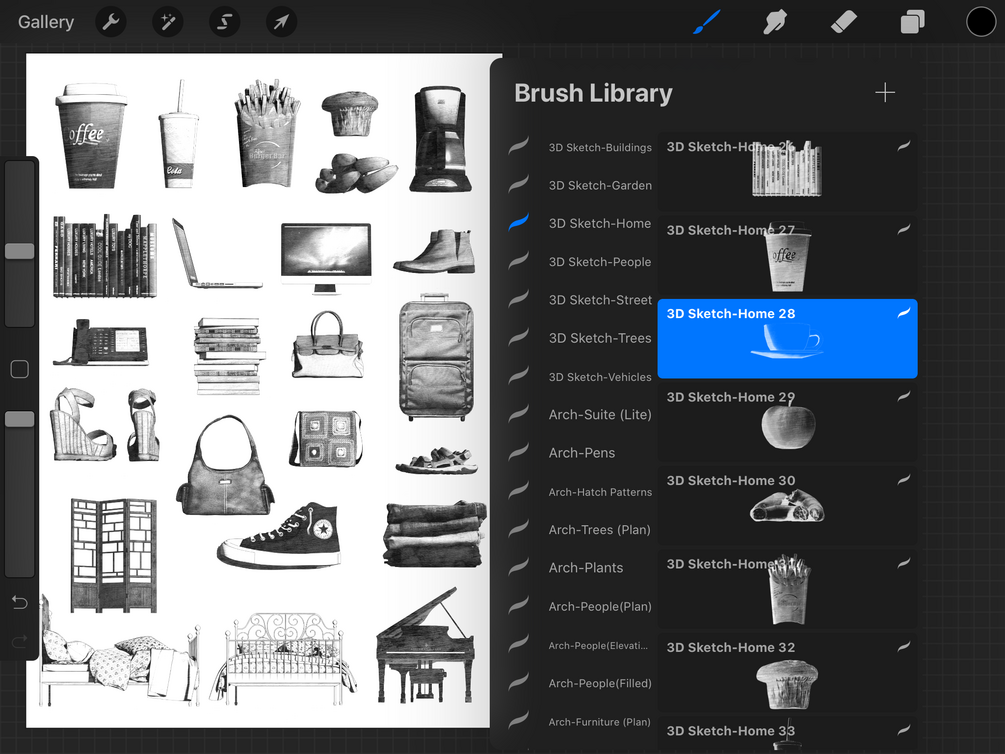
Task: Click stroke icon on 3D Sketch-Home 28 row
Action: (x=904, y=313)
